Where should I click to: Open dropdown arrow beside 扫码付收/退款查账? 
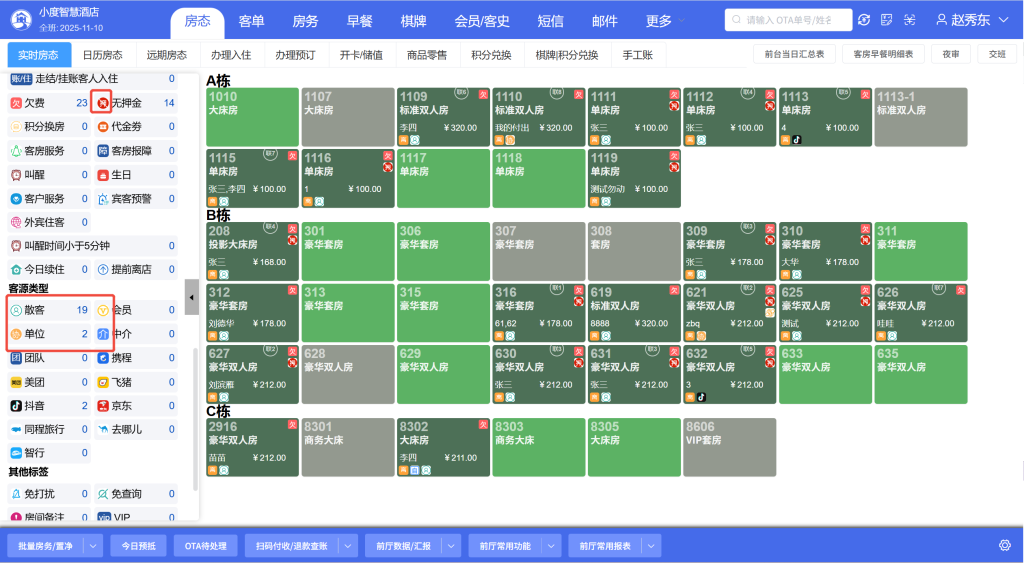tap(348, 545)
